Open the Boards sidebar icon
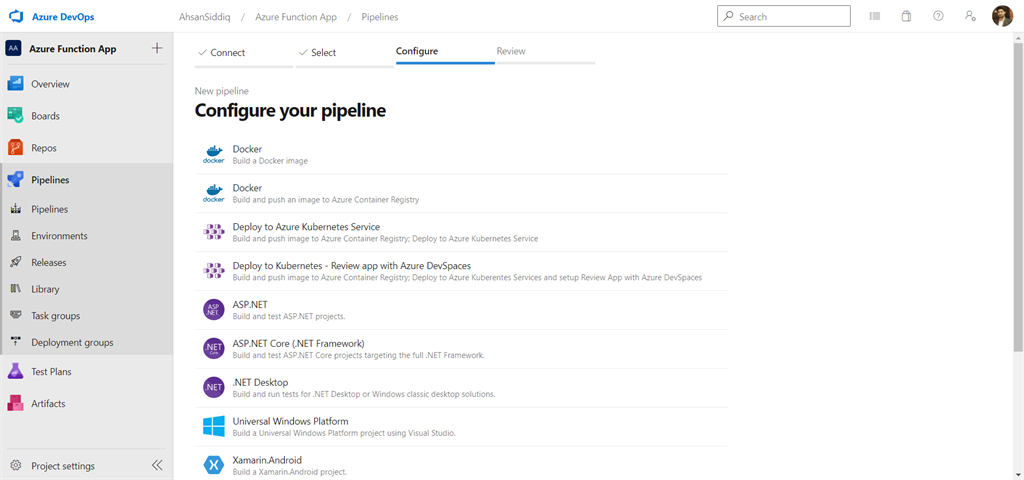The image size is (1024, 480). click(x=16, y=116)
